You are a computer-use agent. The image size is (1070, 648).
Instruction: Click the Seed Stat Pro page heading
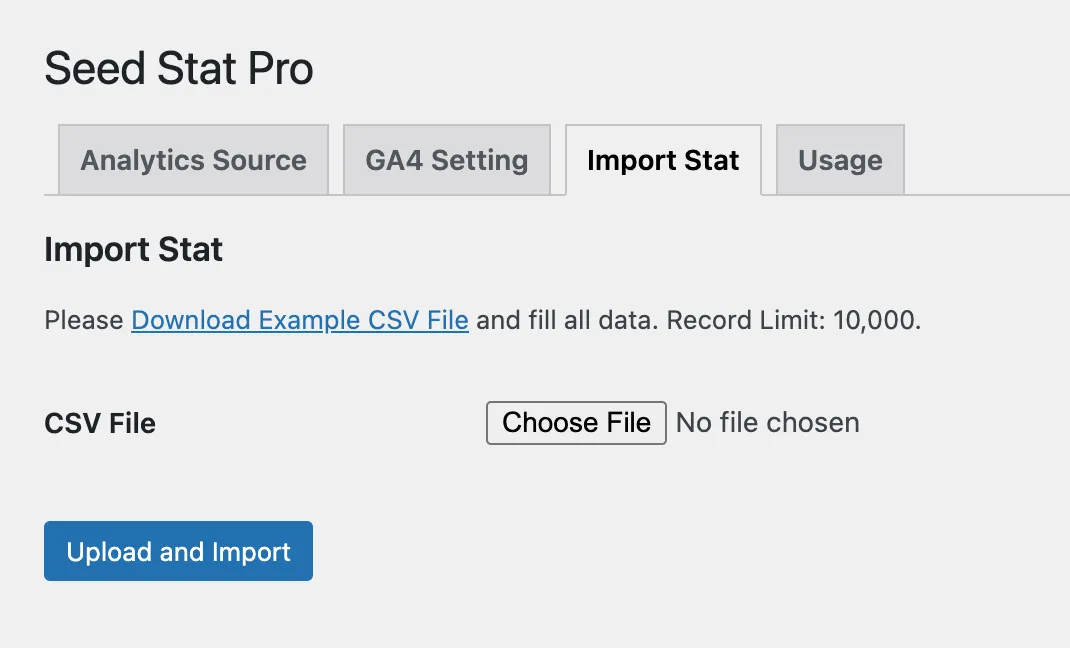178,67
